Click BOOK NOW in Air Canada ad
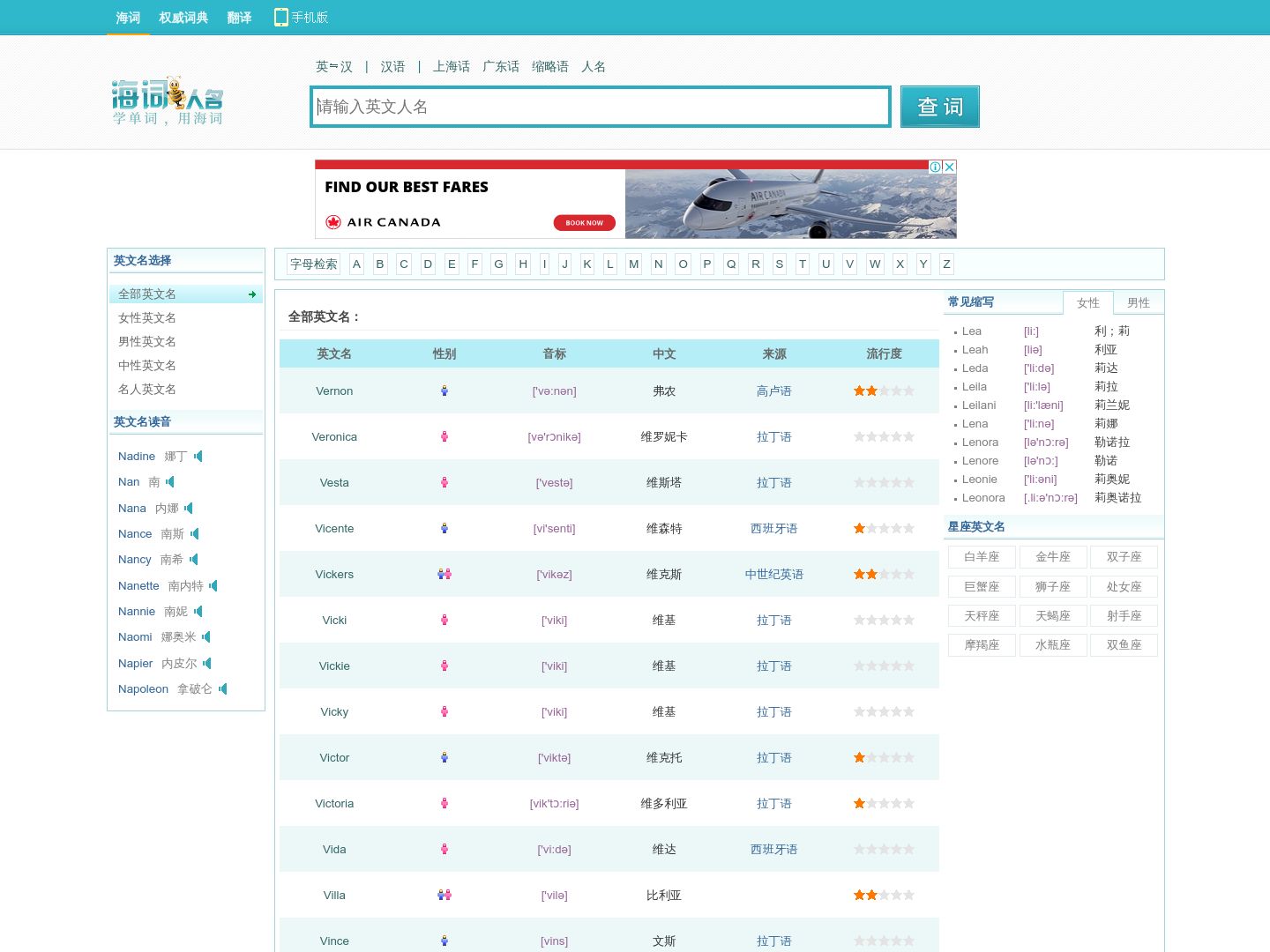The height and width of the screenshot is (952, 1270). [585, 222]
